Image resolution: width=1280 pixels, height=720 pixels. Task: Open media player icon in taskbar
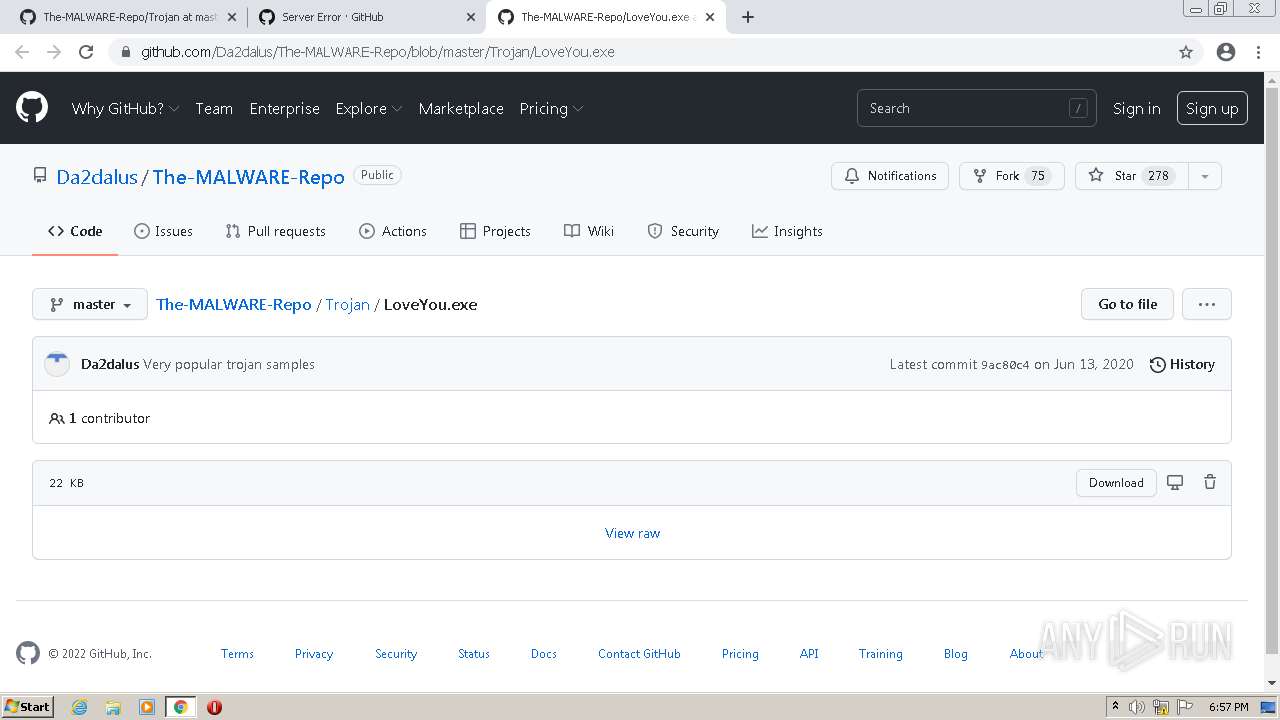click(147, 707)
